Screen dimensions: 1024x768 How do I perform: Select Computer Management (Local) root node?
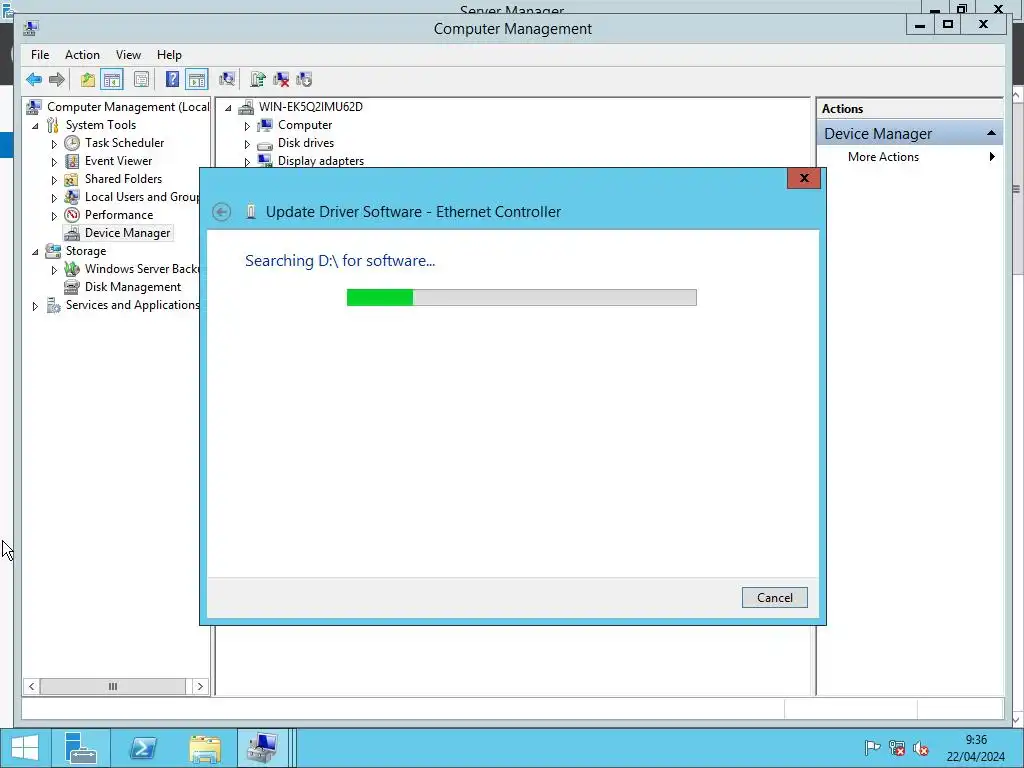128,106
